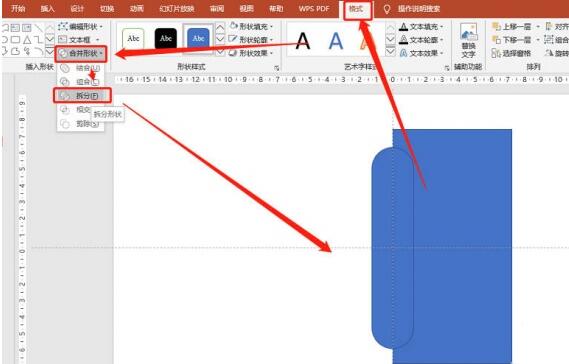
Task: Click Bring Forward (上移一层) icon
Action: tap(496, 26)
